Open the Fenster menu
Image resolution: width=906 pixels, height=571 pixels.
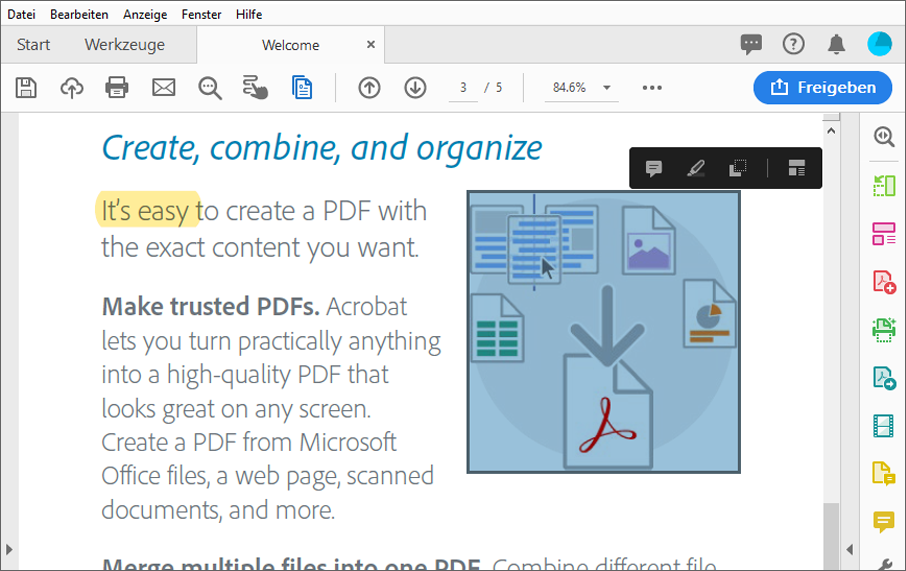[x=201, y=14]
